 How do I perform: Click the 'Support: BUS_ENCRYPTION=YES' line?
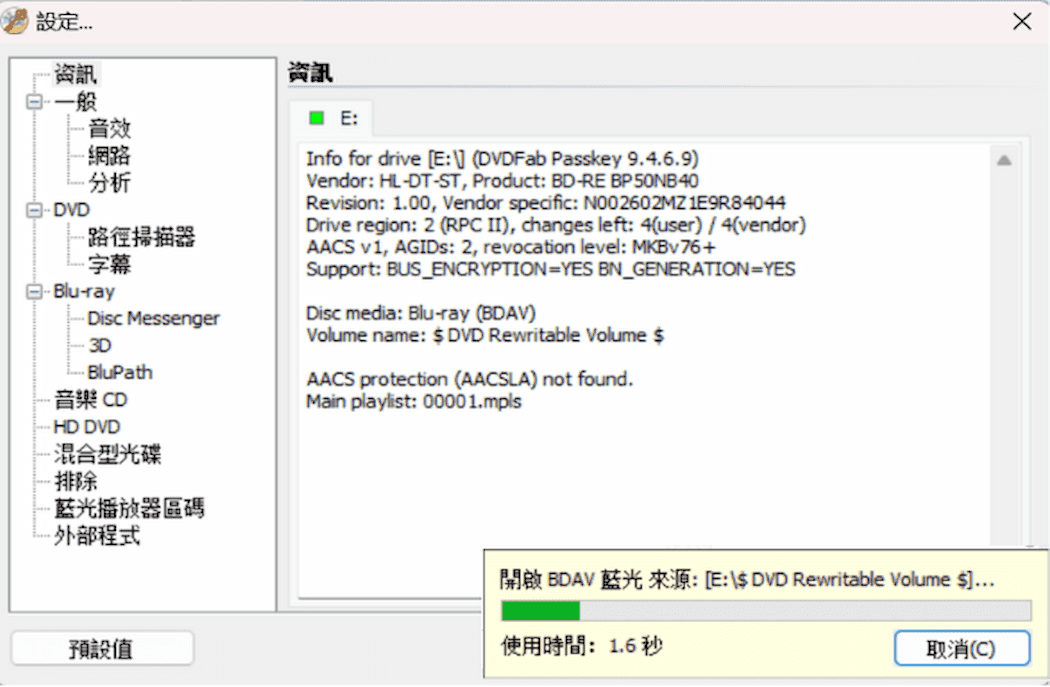click(550, 269)
